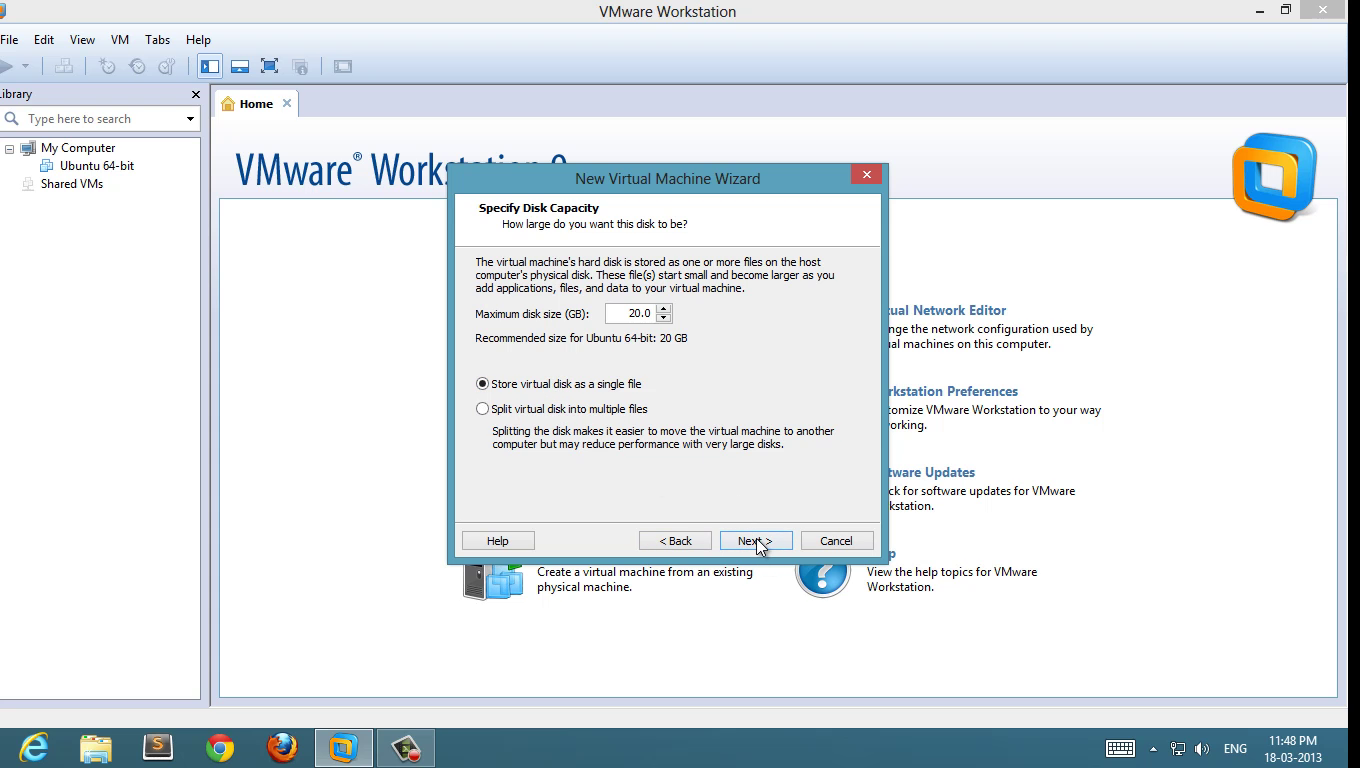Image resolution: width=1360 pixels, height=768 pixels.
Task: Open the power button dropdown arrow
Action: pos(25,67)
